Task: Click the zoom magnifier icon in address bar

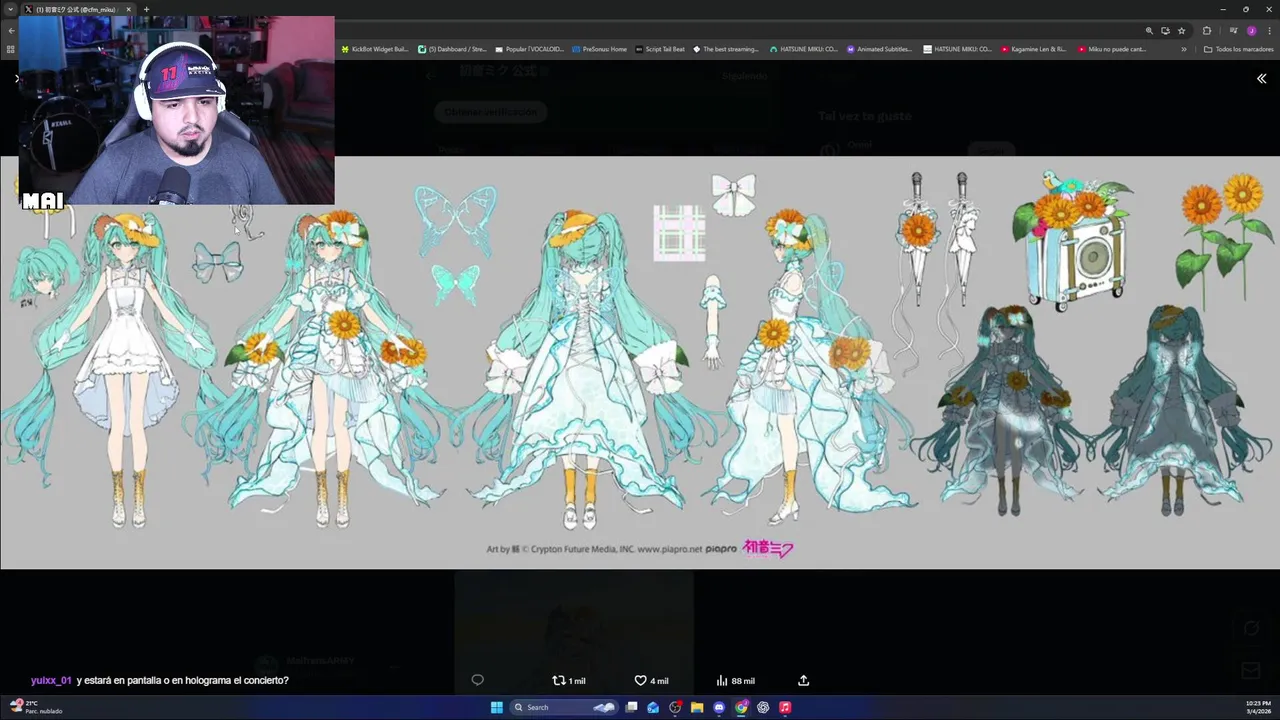Action: (1149, 31)
